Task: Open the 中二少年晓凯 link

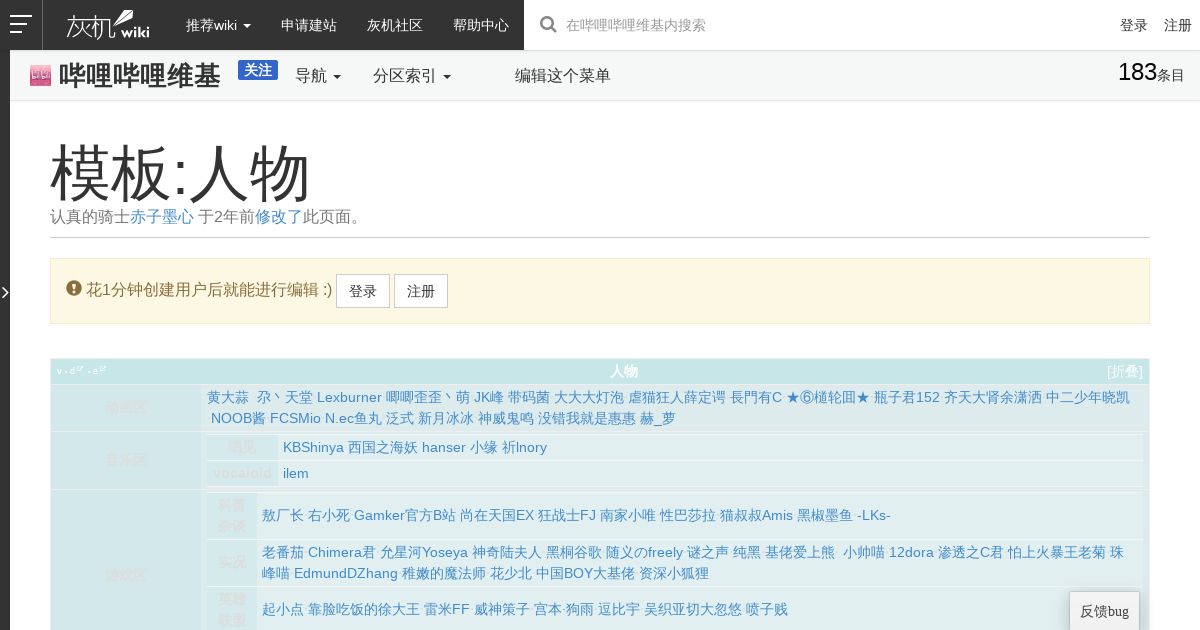Action: point(1088,397)
